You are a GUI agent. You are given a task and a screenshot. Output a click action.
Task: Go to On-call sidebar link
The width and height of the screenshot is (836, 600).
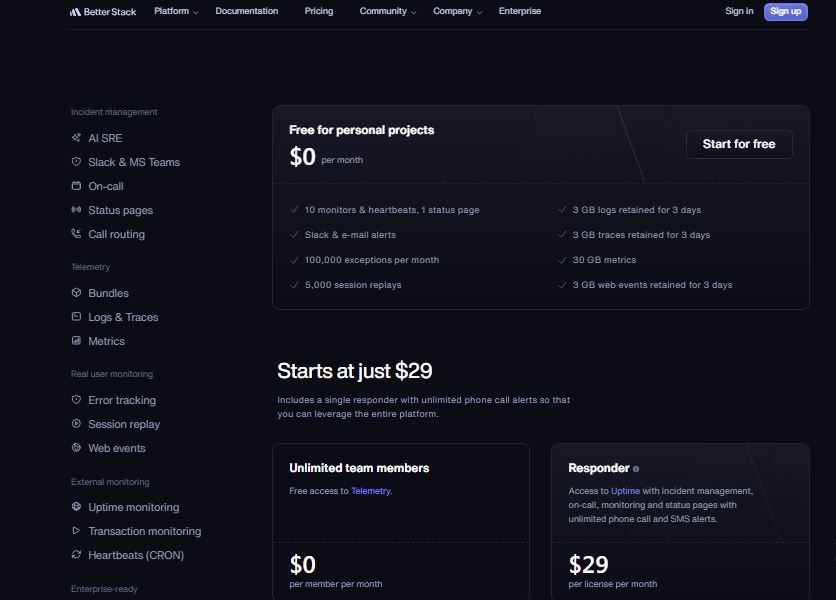[106, 186]
